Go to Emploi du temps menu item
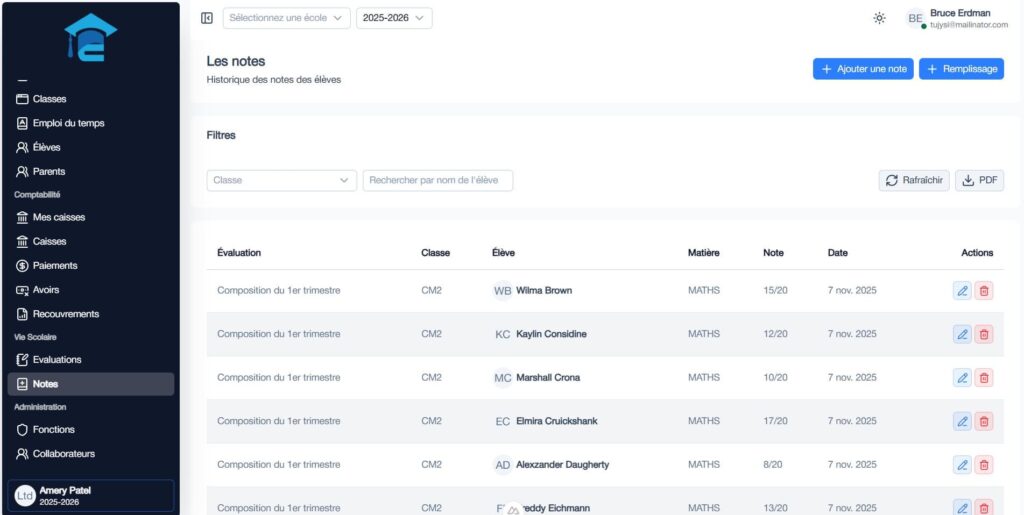The width and height of the screenshot is (1024, 515). pyautogui.click(x=68, y=123)
